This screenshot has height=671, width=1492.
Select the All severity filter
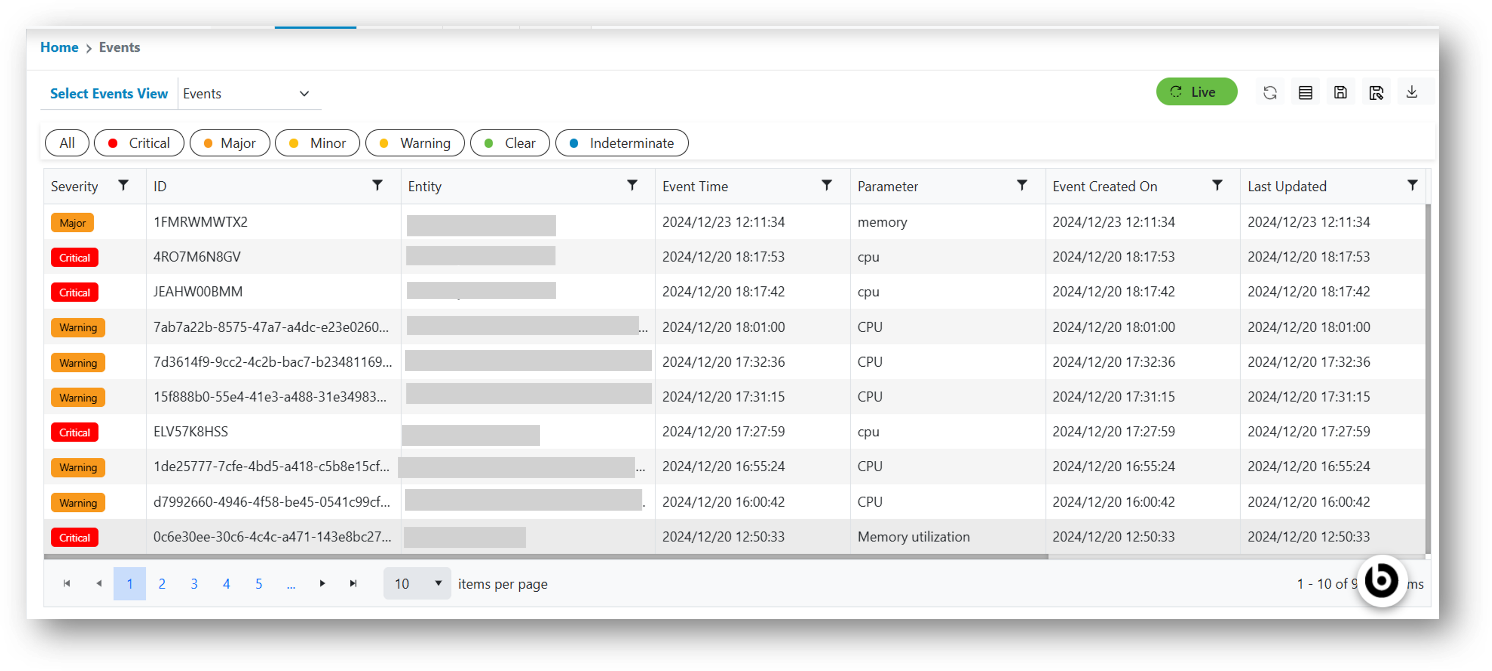coord(67,143)
